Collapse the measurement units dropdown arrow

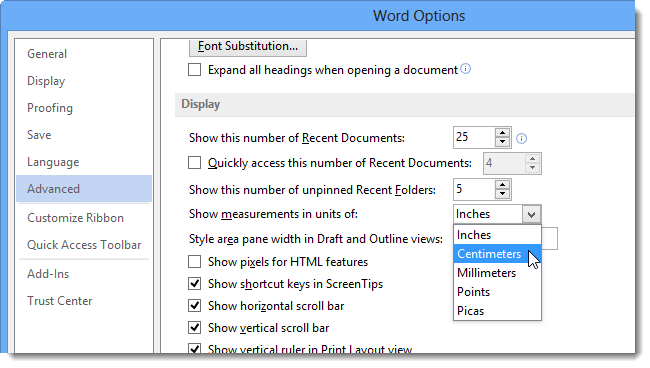coord(531,214)
